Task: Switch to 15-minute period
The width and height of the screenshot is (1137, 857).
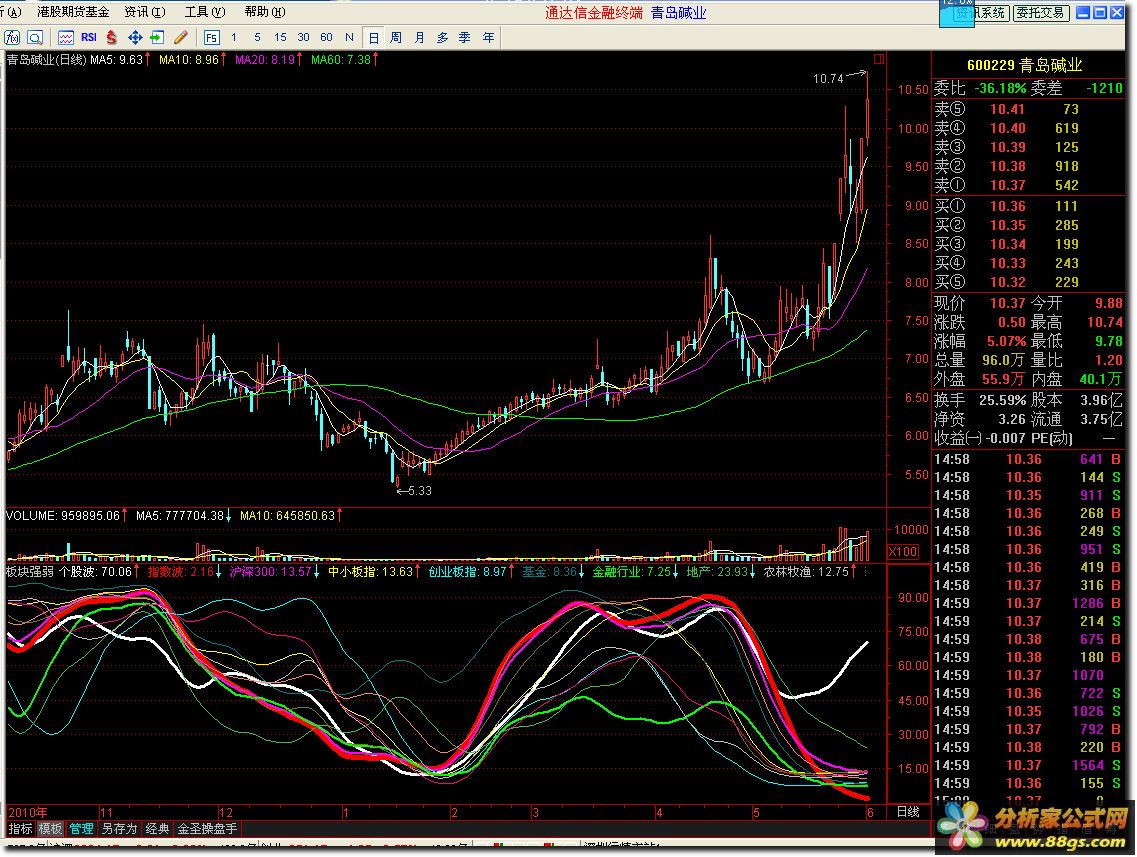Action: (x=280, y=38)
